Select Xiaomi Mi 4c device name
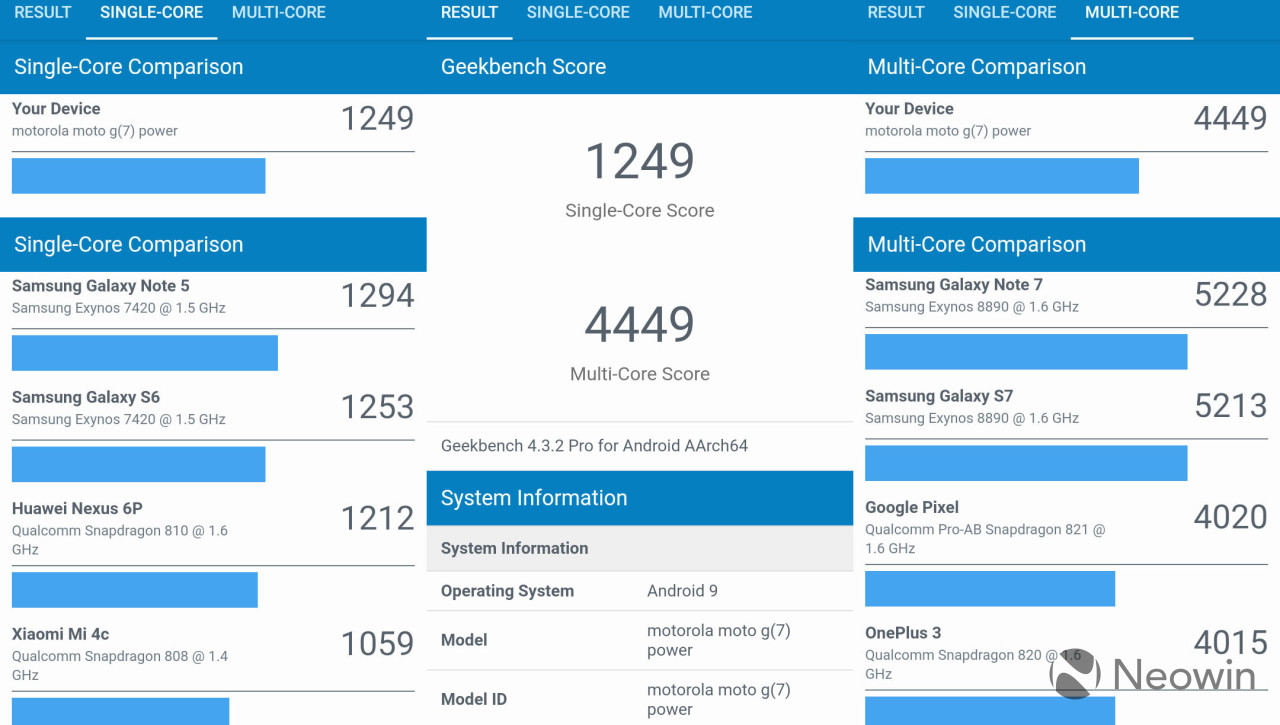Viewport: 1280px width, 725px height. coord(60,634)
